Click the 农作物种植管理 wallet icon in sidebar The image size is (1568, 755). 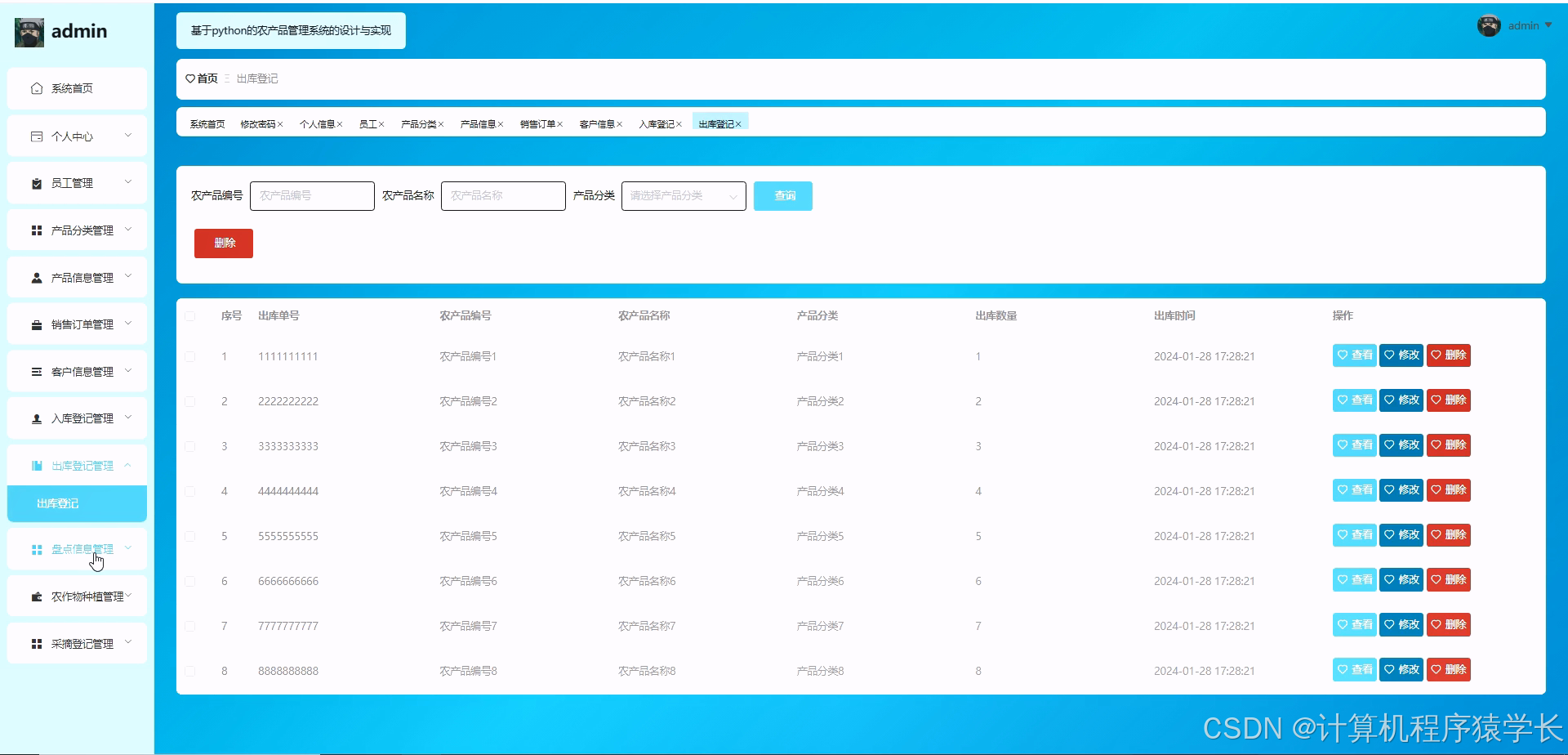(37, 597)
